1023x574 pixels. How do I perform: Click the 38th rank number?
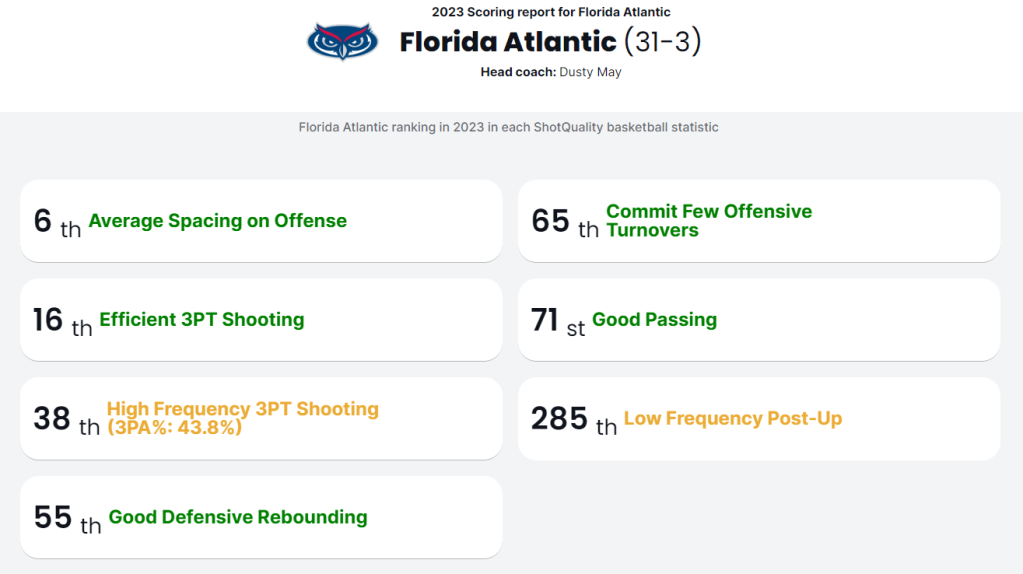[52, 418]
